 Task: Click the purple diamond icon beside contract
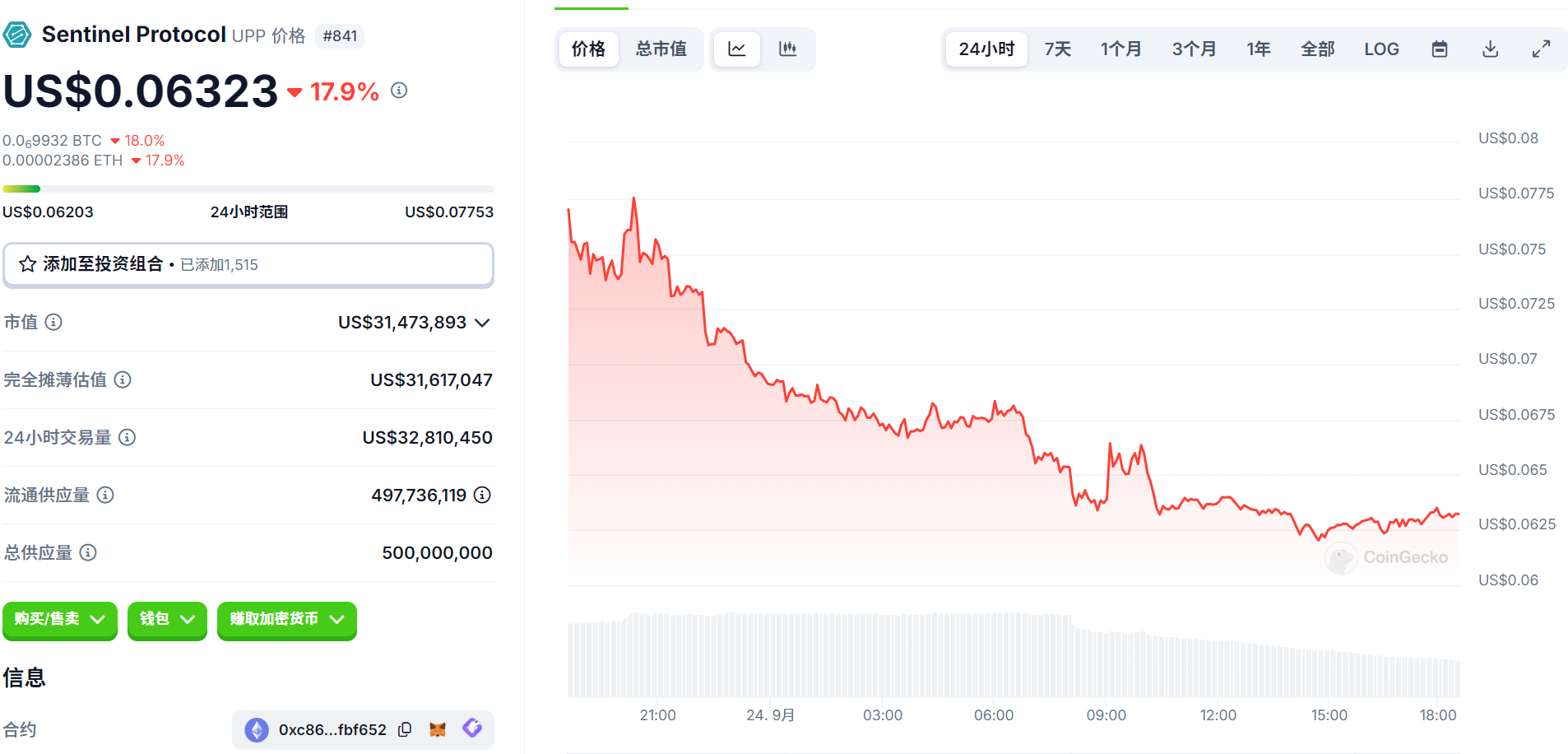coord(472,728)
